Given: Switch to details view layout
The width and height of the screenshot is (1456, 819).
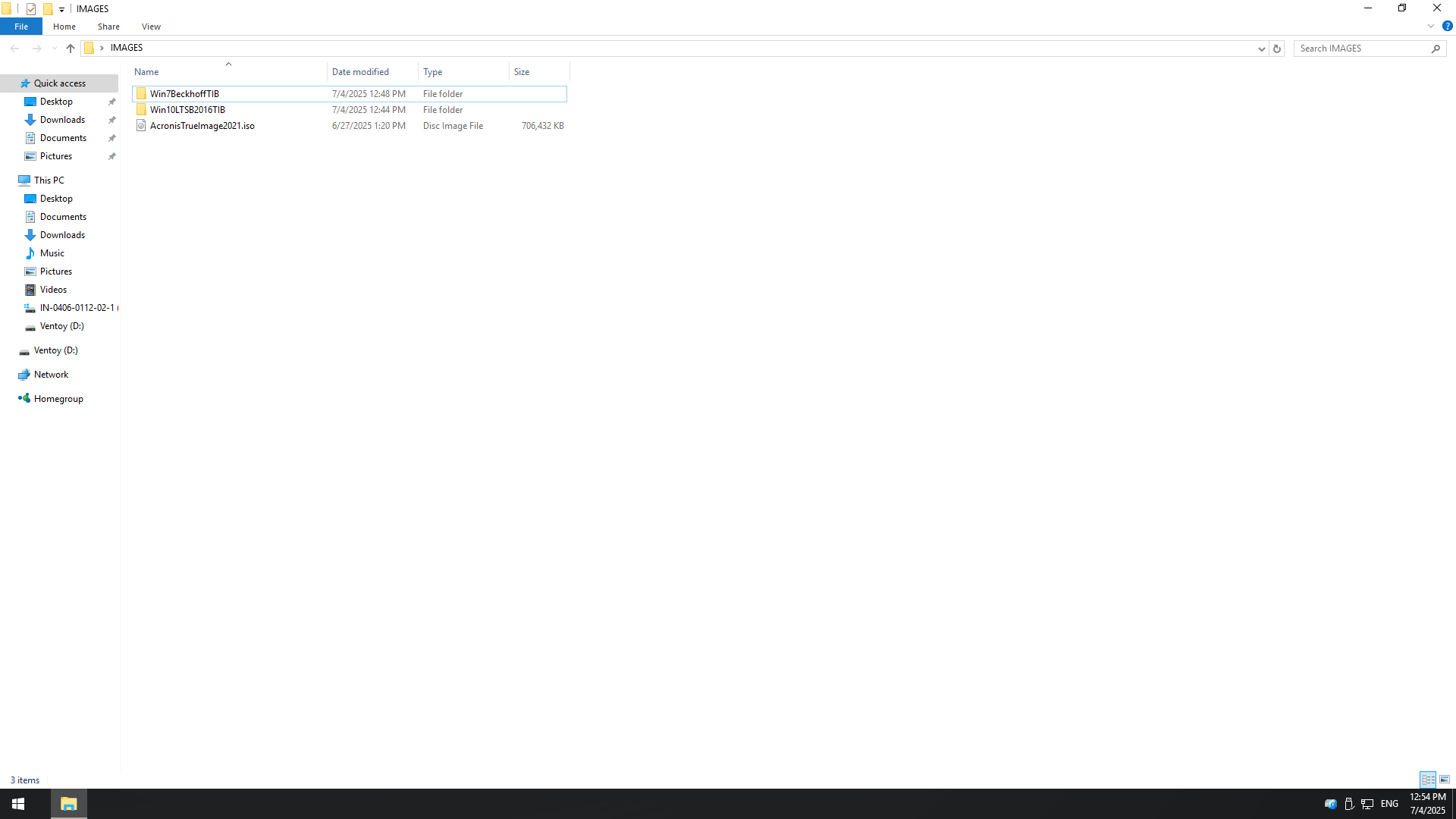Looking at the screenshot, I should point(1428,780).
